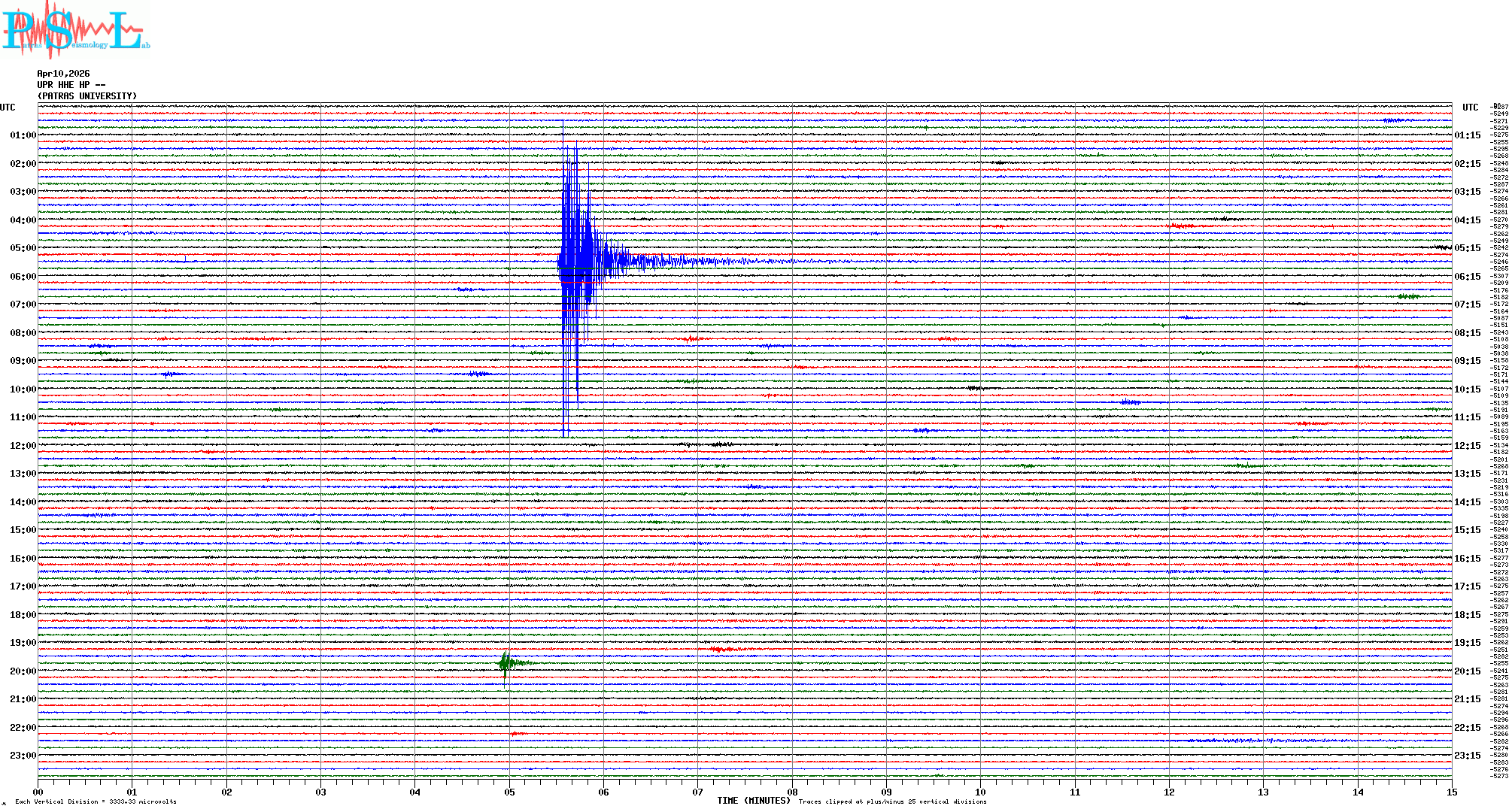This screenshot has height=812, width=1512.
Task: Click the TIME (MINUTES) axis title
Action: pyautogui.click(x=754, y=801)
